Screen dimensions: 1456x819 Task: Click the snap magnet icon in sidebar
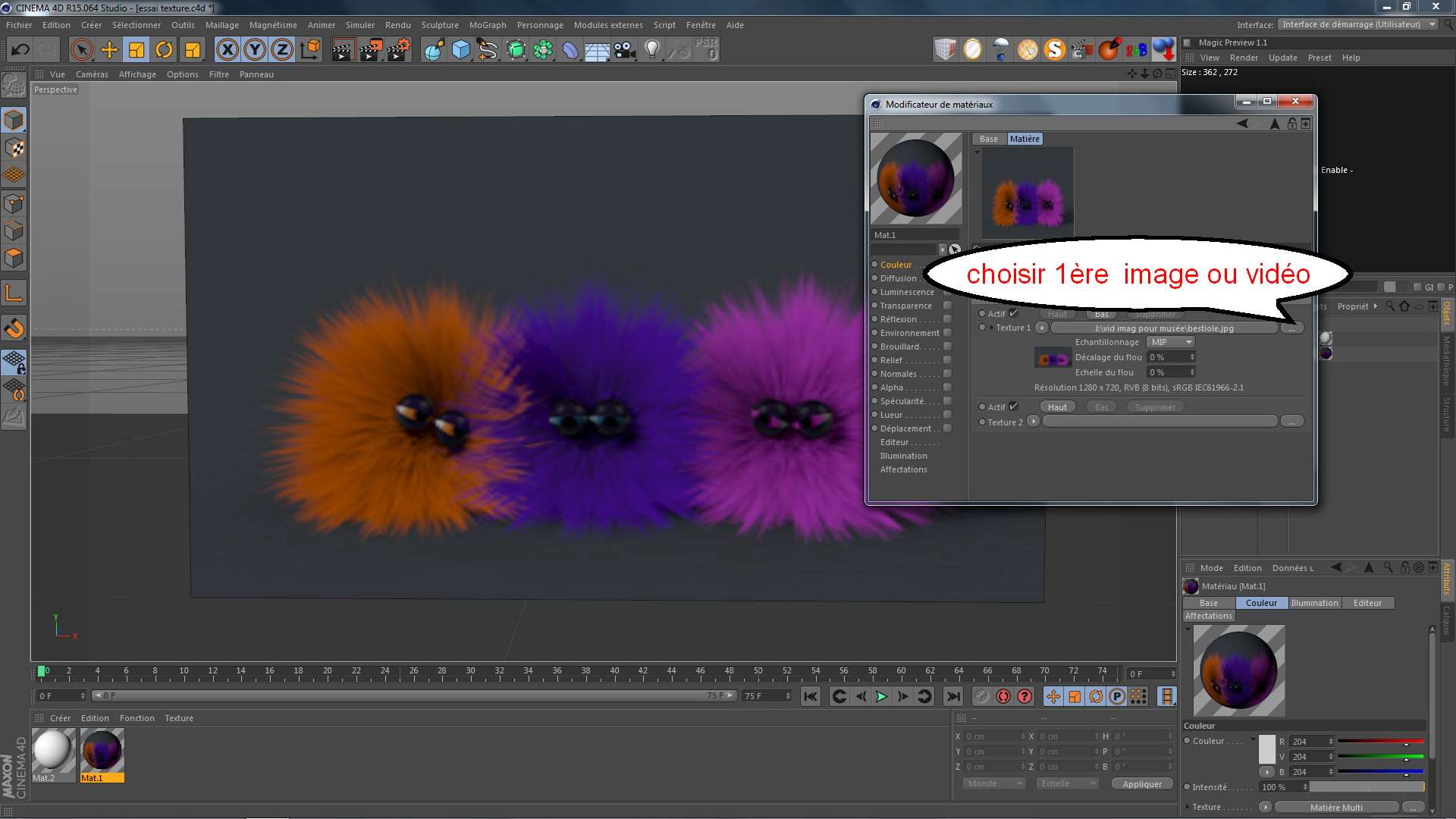click(x=14, y=328)
